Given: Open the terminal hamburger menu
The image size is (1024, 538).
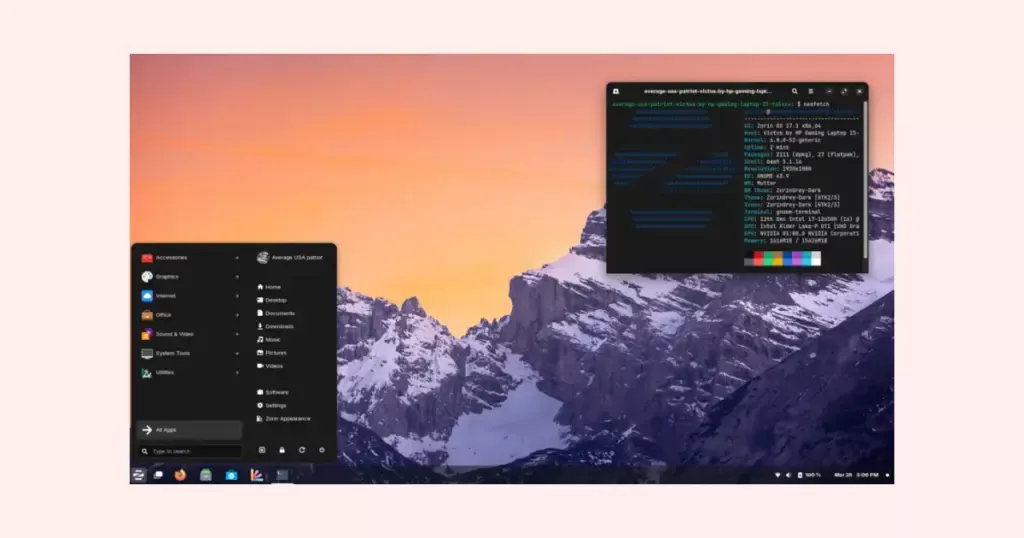Looking at the screenshot, I should click(811, 91).
